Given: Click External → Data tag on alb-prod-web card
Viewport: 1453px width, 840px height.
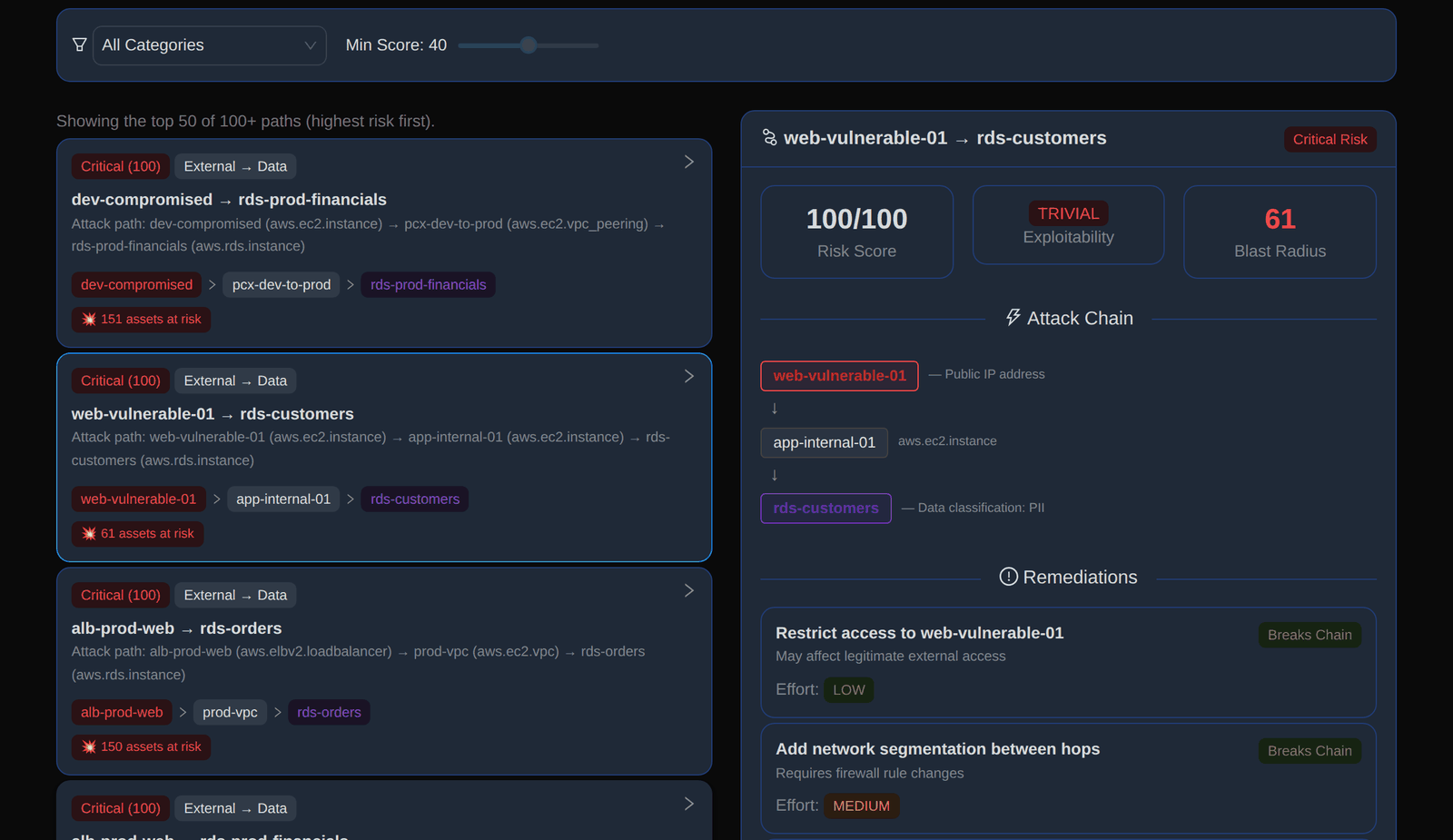Looking at the screenshot, I should click(235, 595).
